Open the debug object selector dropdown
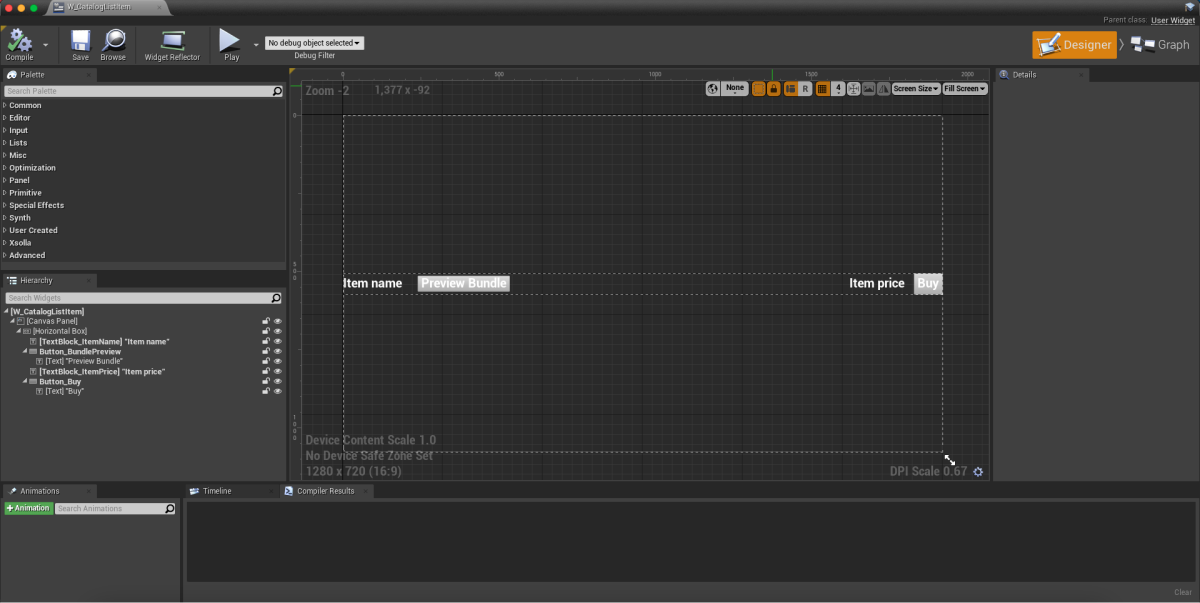The image size is (1200, 603). click(x=314, y=43)
